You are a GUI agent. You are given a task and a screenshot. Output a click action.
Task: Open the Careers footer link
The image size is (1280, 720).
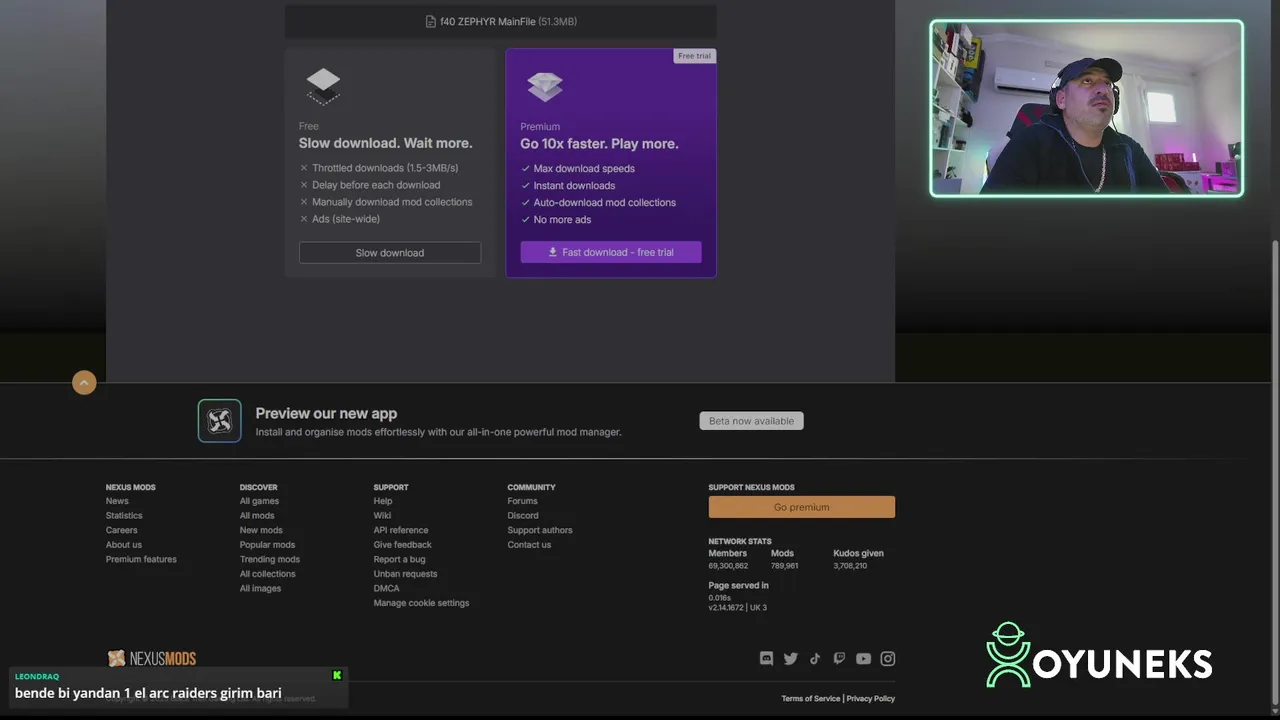click(122, 530)
